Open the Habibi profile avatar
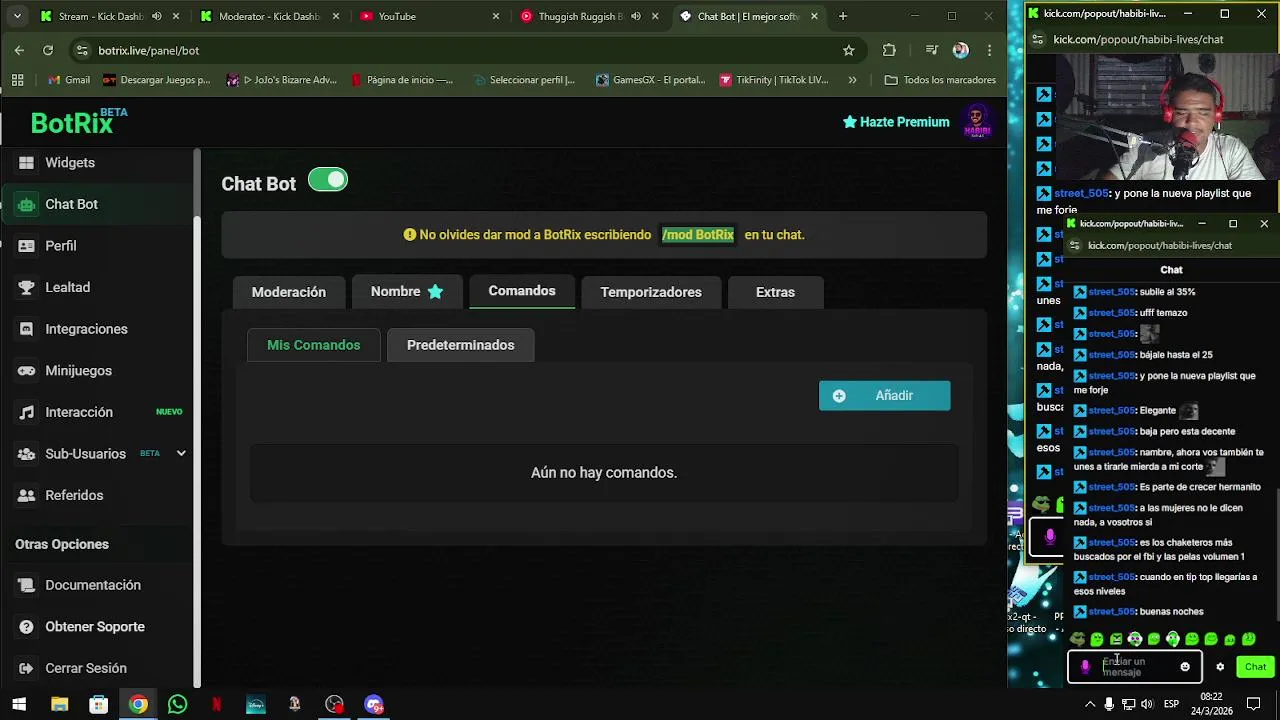 point(976,122)
